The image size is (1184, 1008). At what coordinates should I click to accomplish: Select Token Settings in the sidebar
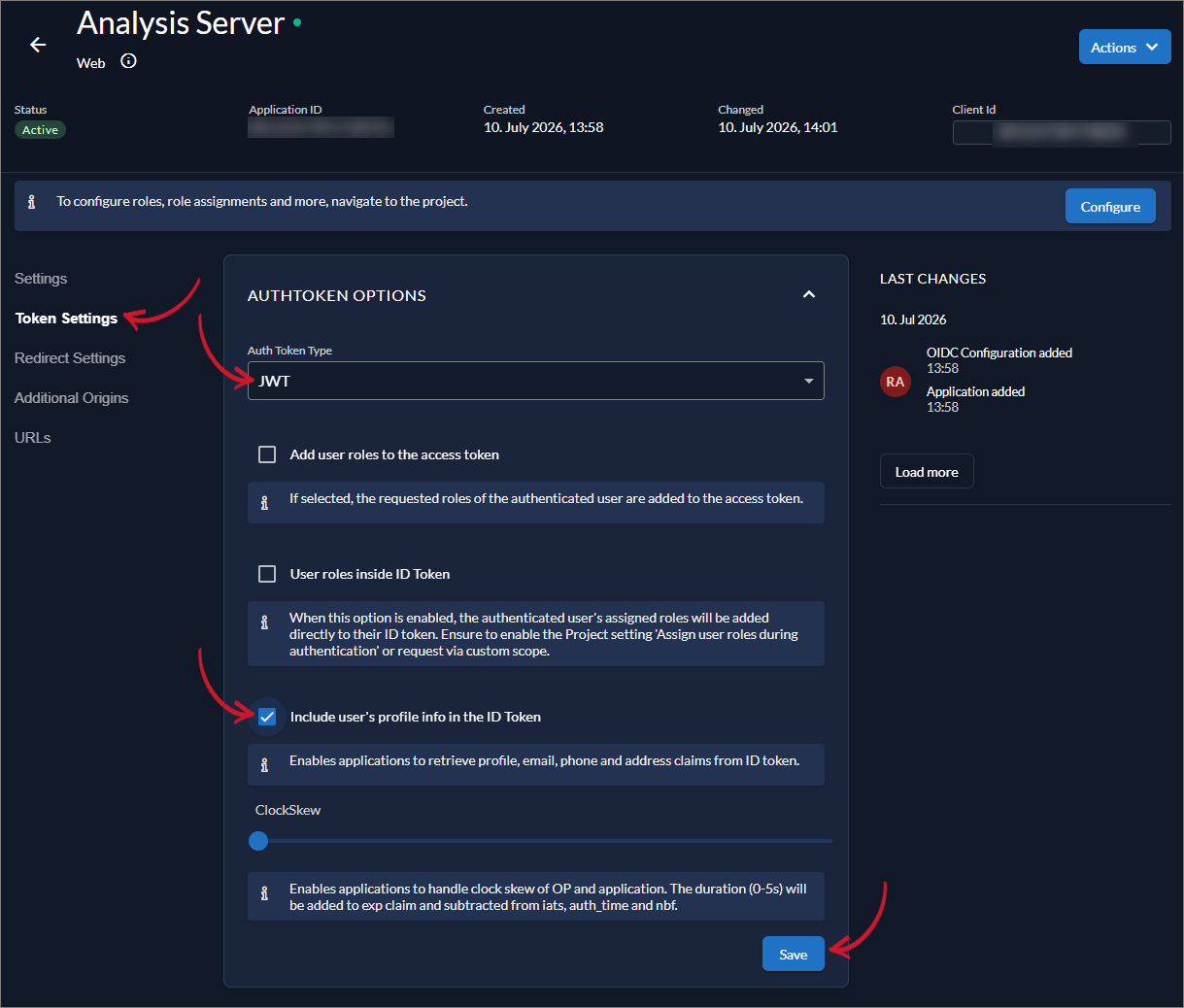[x=66, y=319]
